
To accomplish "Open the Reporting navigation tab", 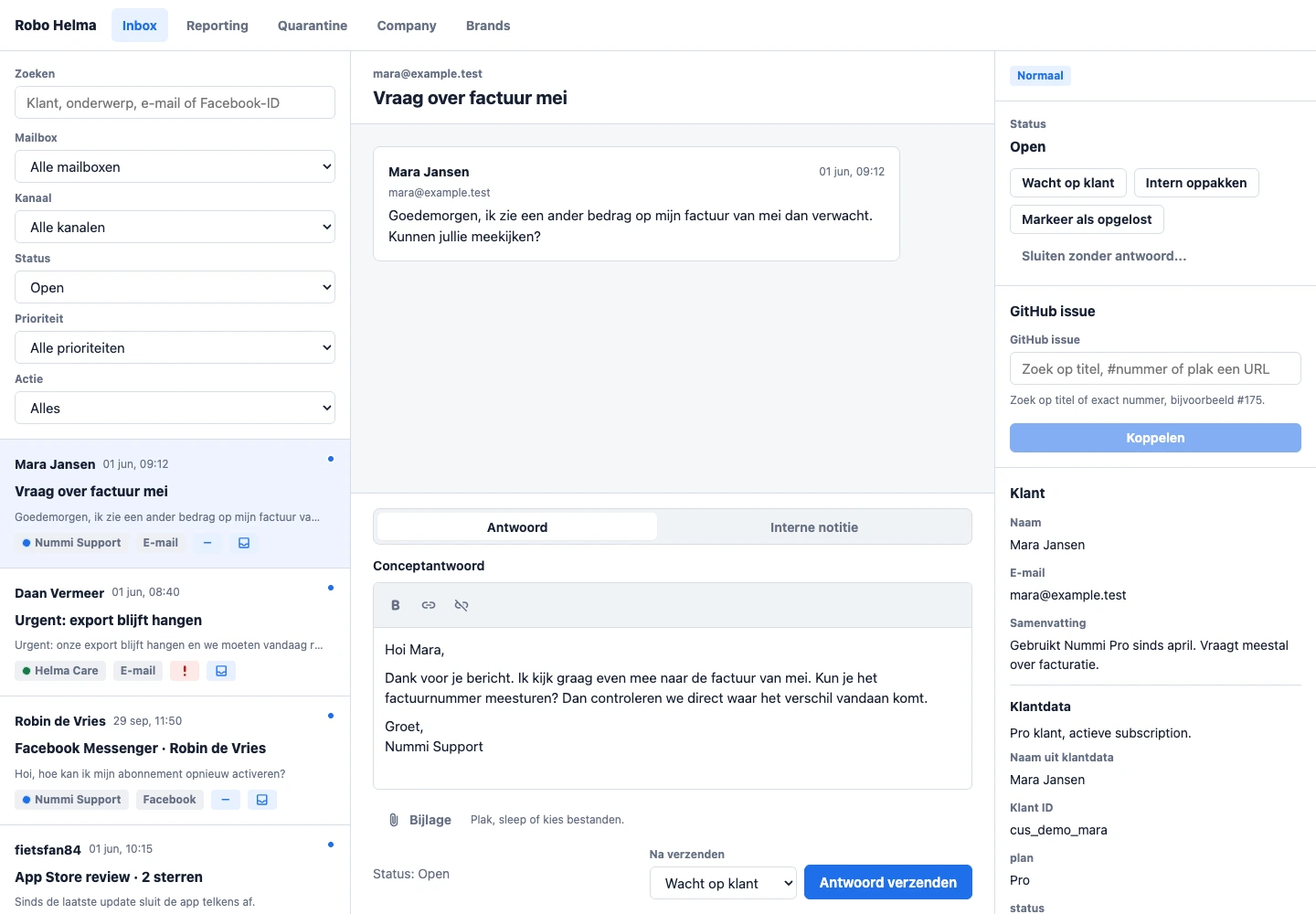I will pos(218,26).
